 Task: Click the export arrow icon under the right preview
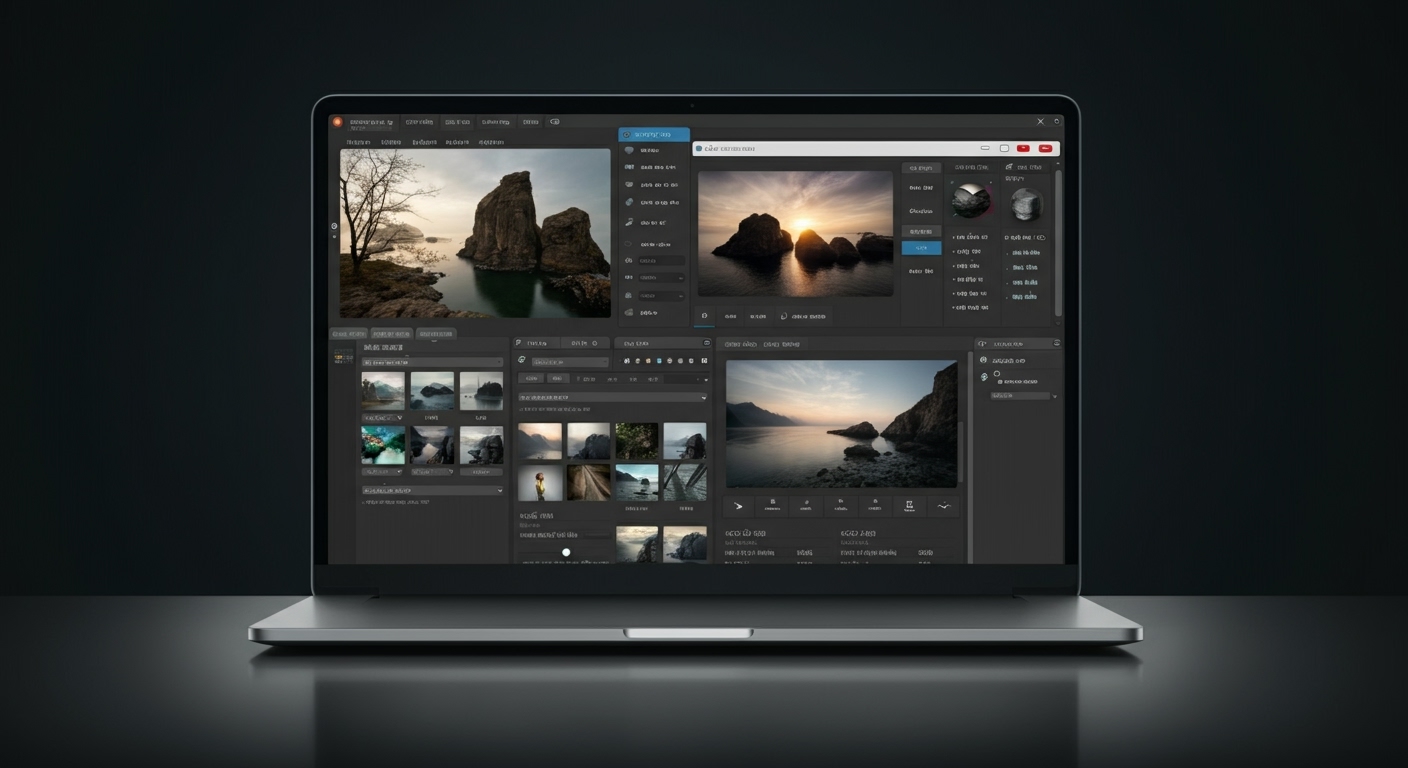(x=738, y=507)
